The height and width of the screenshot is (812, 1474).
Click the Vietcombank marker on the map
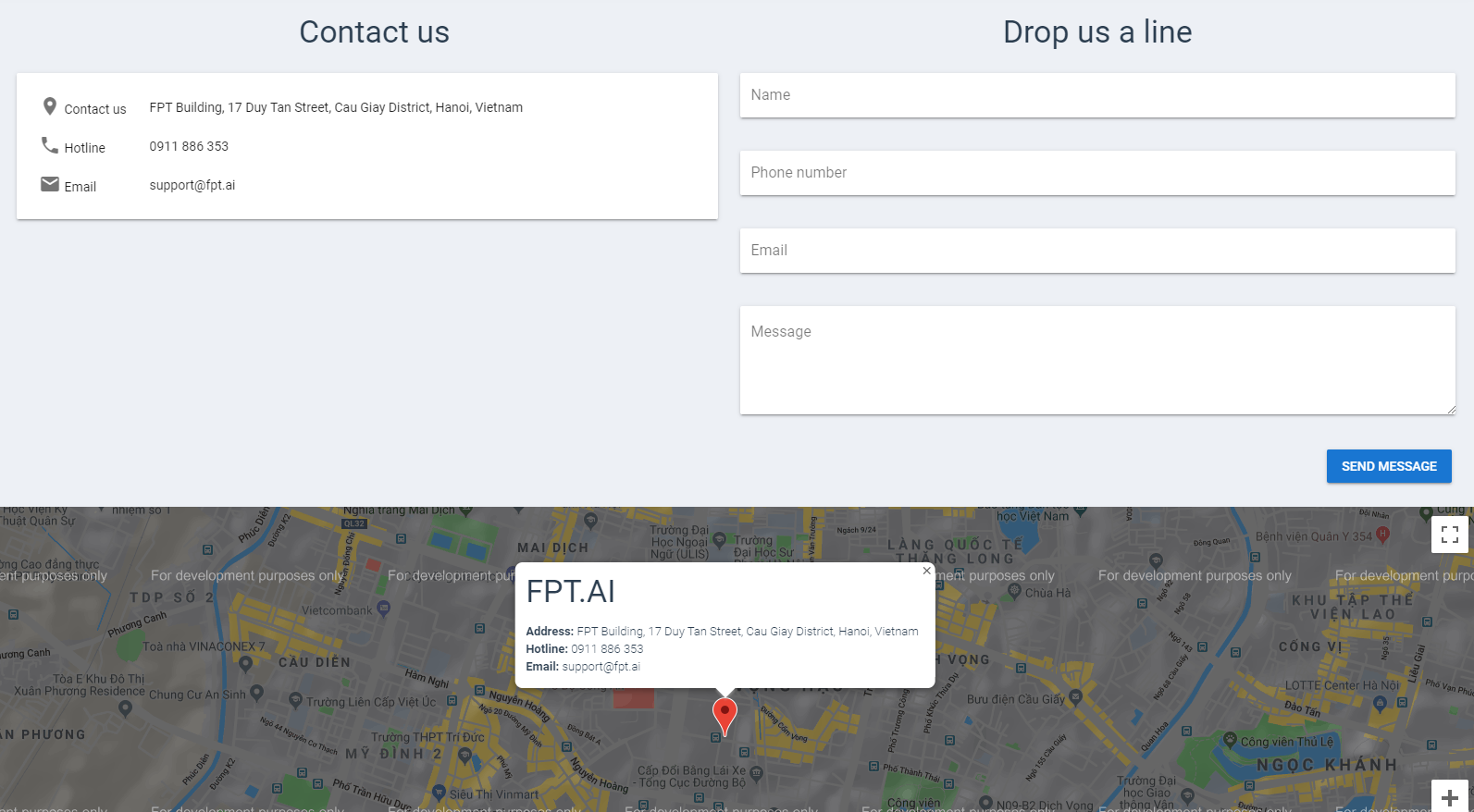(x=384, y=609)
